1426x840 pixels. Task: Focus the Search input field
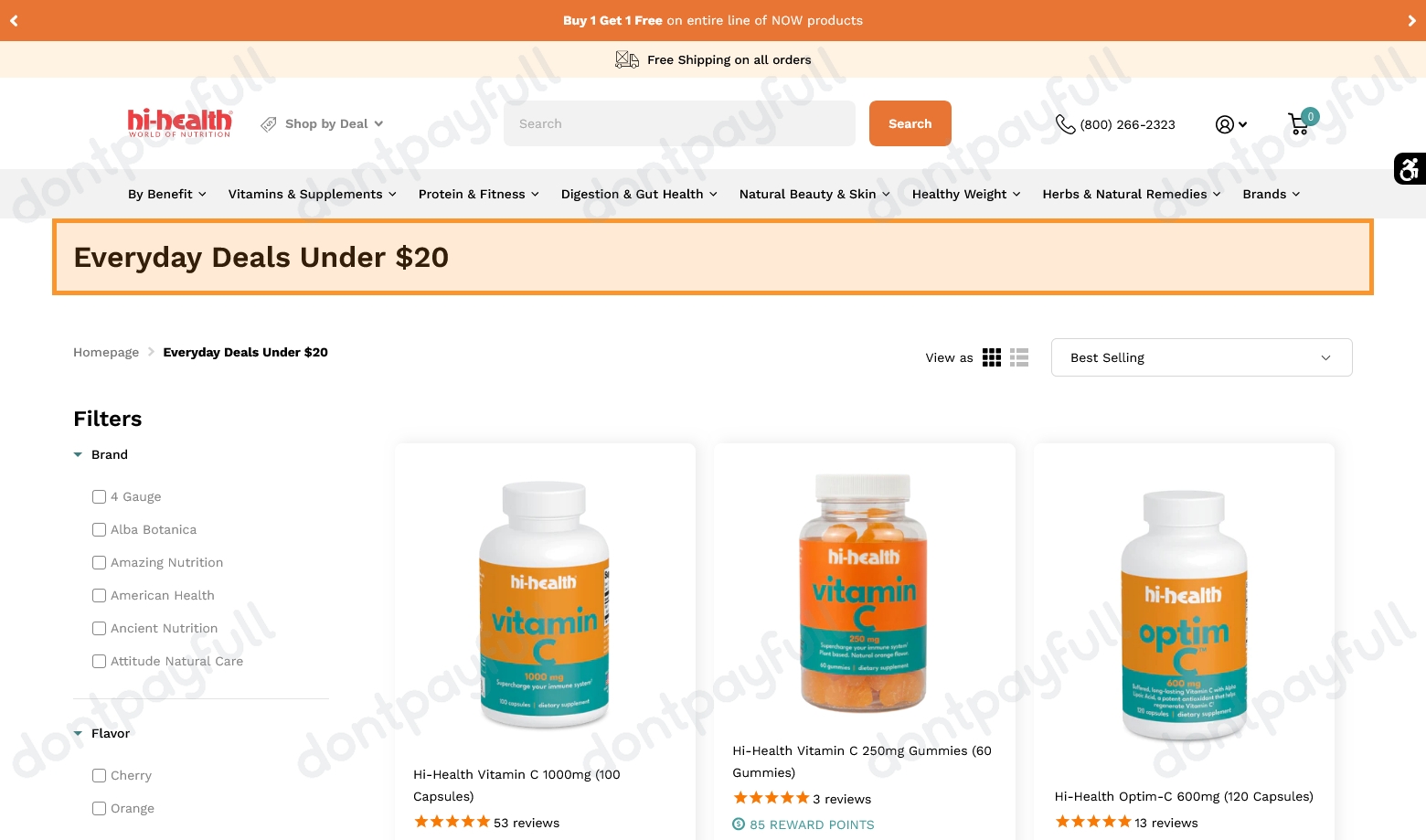coord(679,123)
